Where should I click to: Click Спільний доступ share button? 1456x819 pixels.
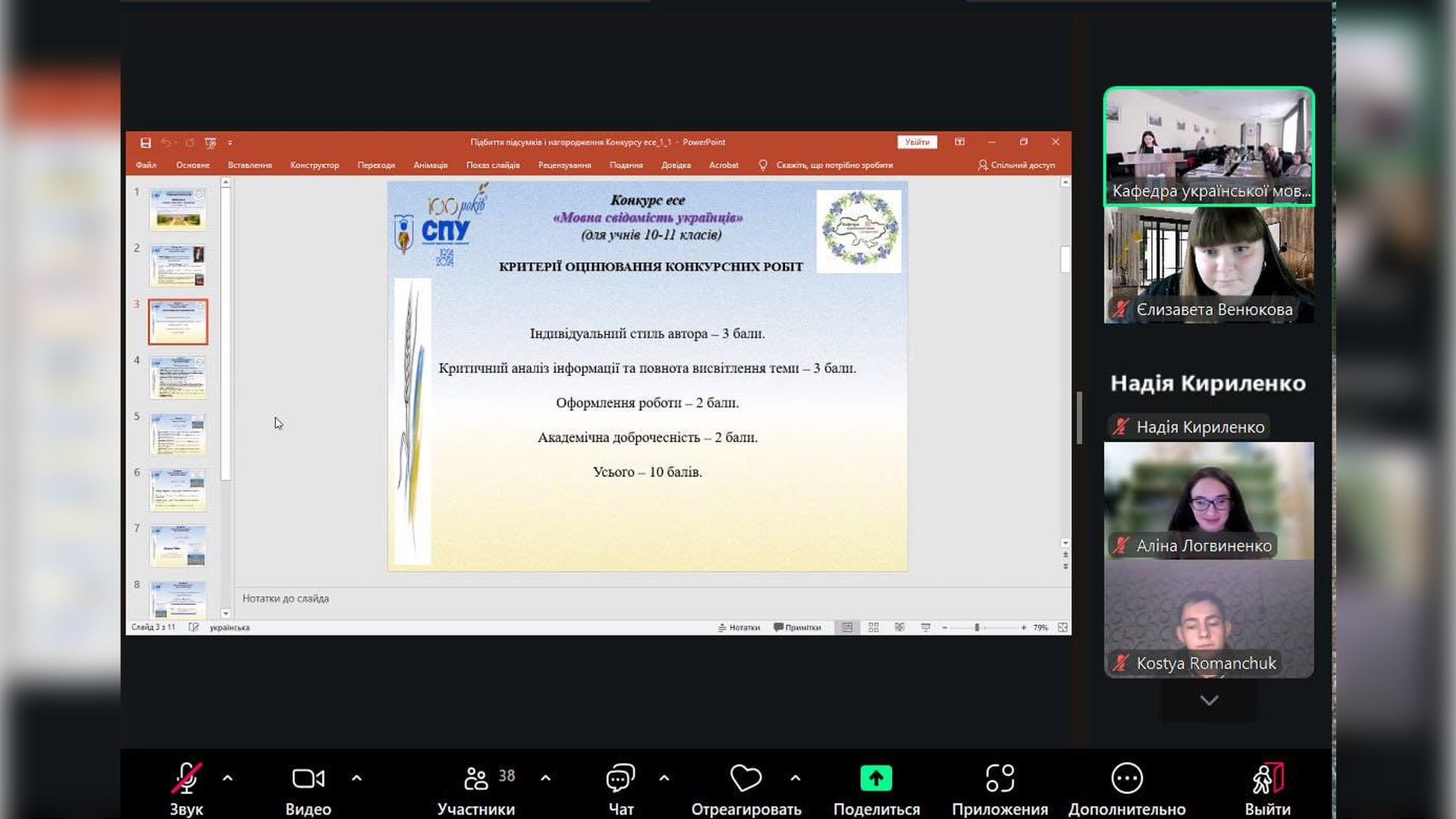[x=1016, y=165]
